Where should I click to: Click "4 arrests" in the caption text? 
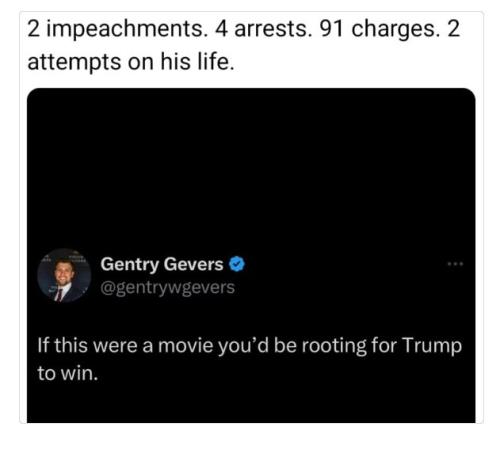coord(263,29)
